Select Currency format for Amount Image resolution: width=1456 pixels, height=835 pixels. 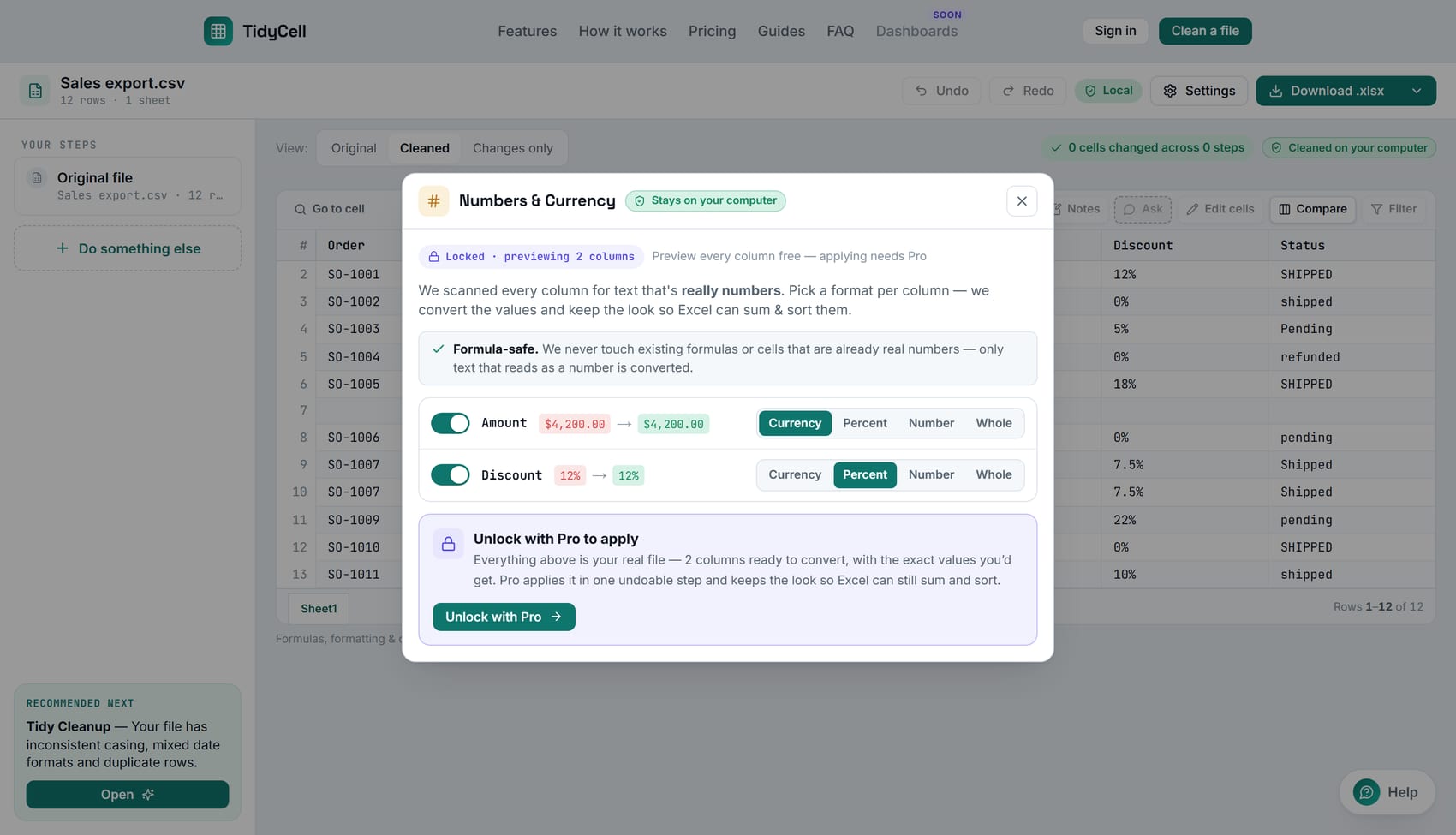point(795,423)
